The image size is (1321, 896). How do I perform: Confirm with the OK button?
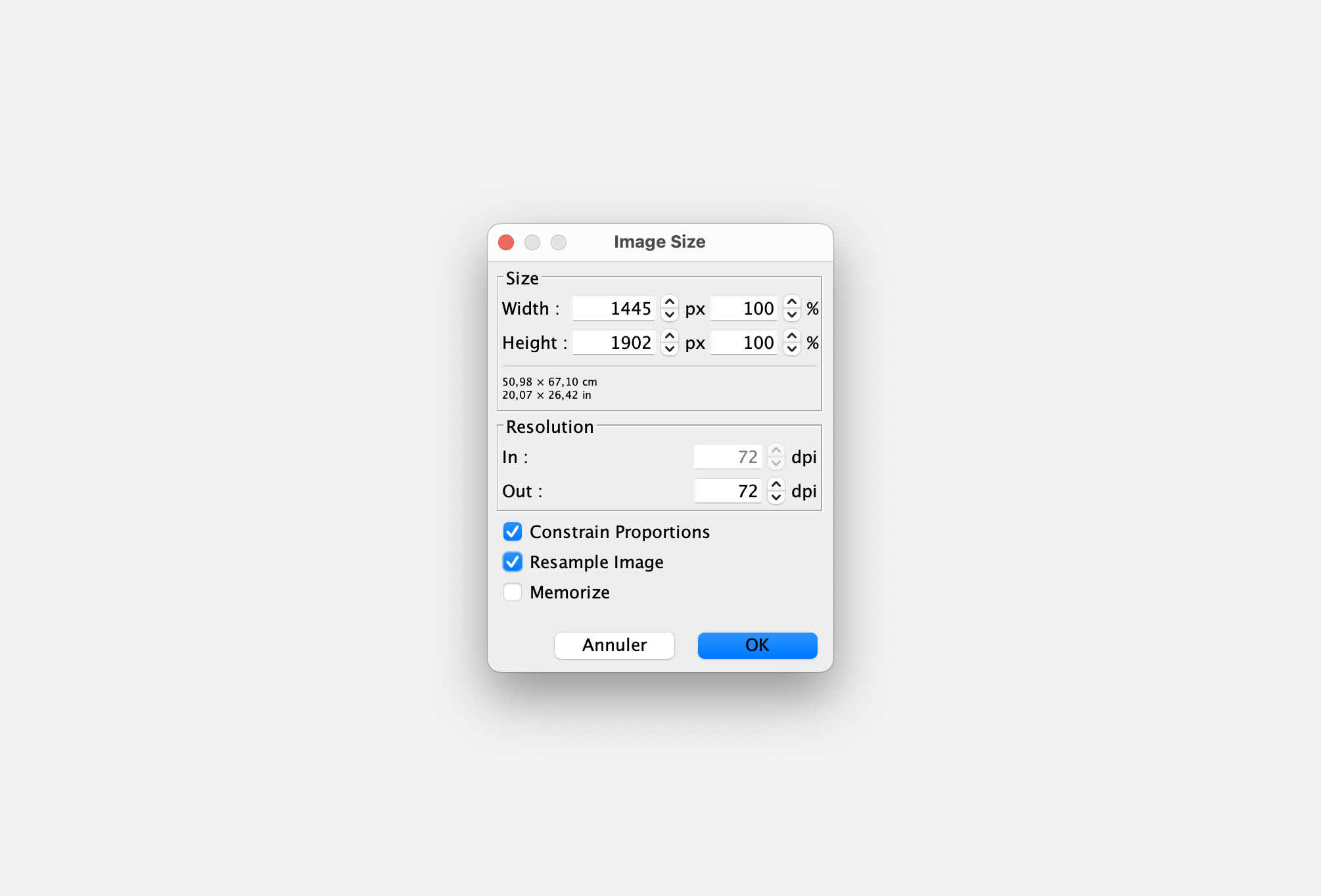coord(757,645)
